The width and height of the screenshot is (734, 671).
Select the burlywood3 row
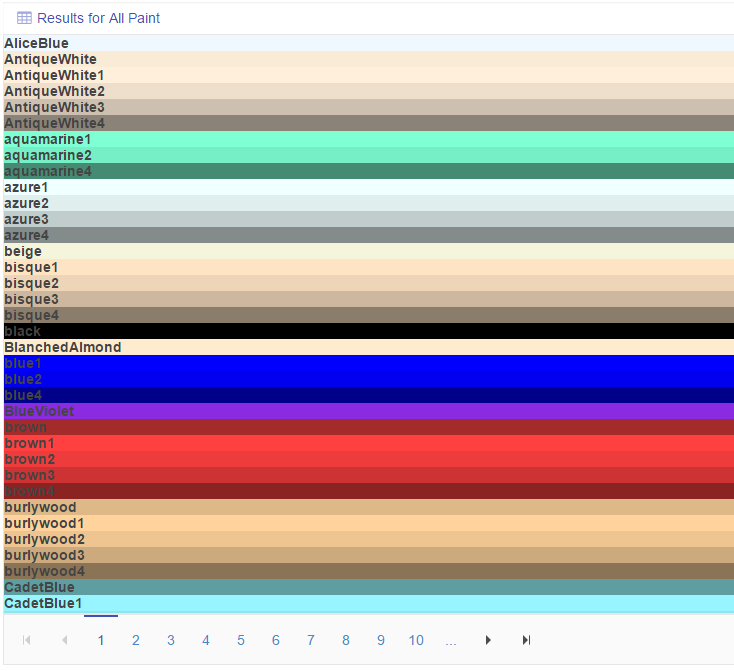pos(369,555)
